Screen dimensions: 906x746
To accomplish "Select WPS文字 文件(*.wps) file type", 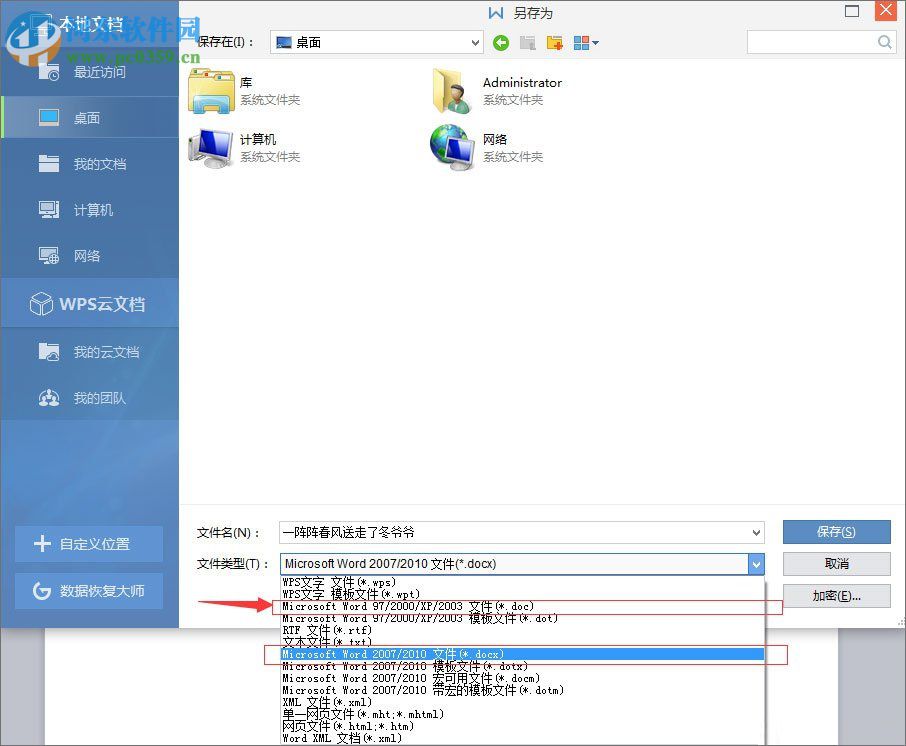I will [x=400, y=582].
